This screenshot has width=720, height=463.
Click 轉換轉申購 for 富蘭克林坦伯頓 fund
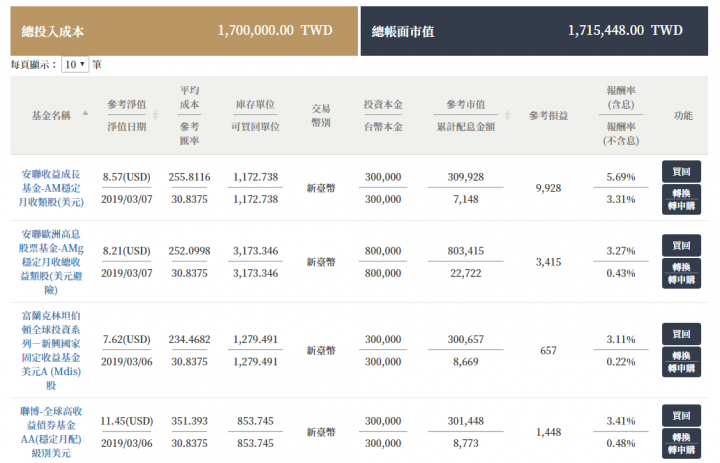coord(681,362)
